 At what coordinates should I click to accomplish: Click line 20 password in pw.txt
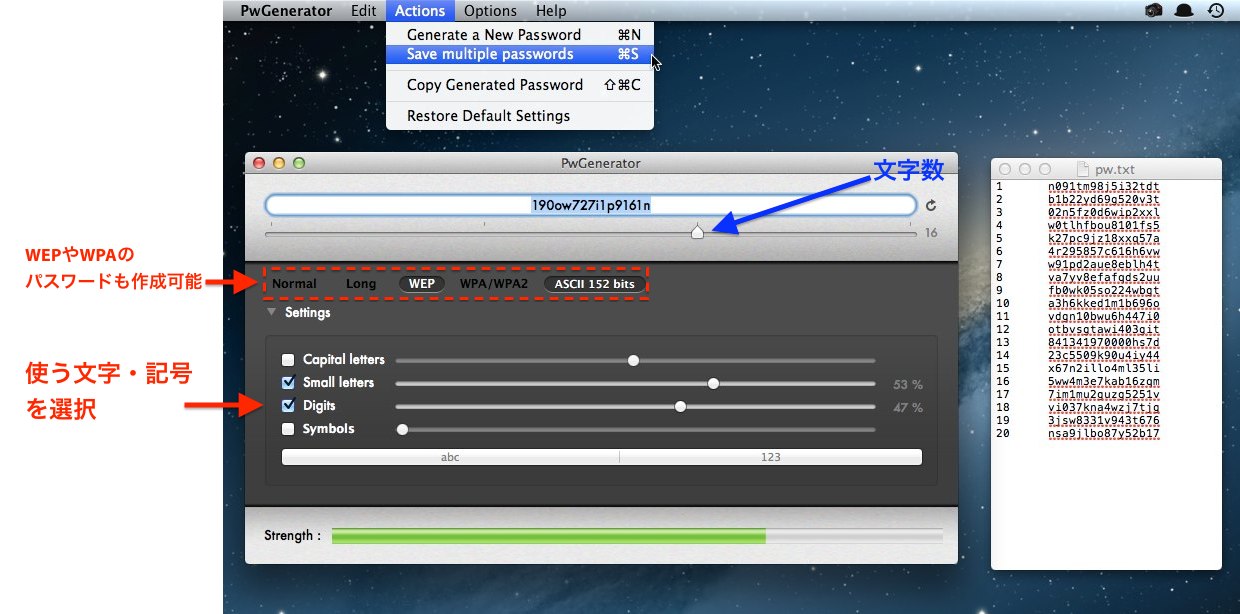[x=1104, y=434]
